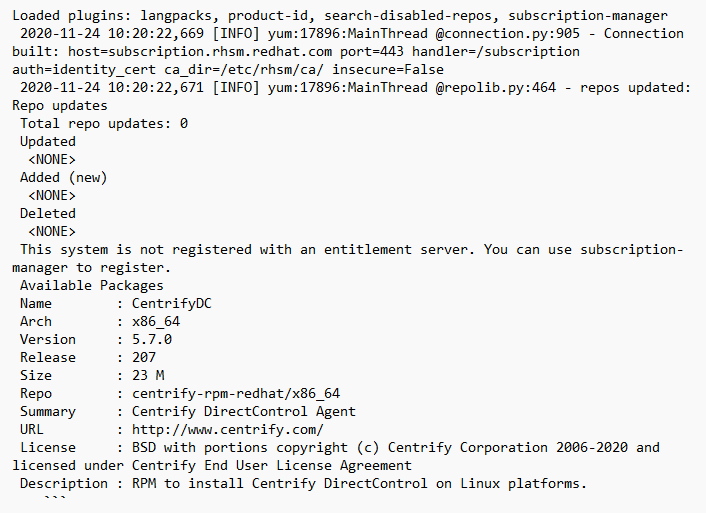Click the 'Added (new)' section label
This screenshot has height=513, width=706.
[x=63, y=177]
